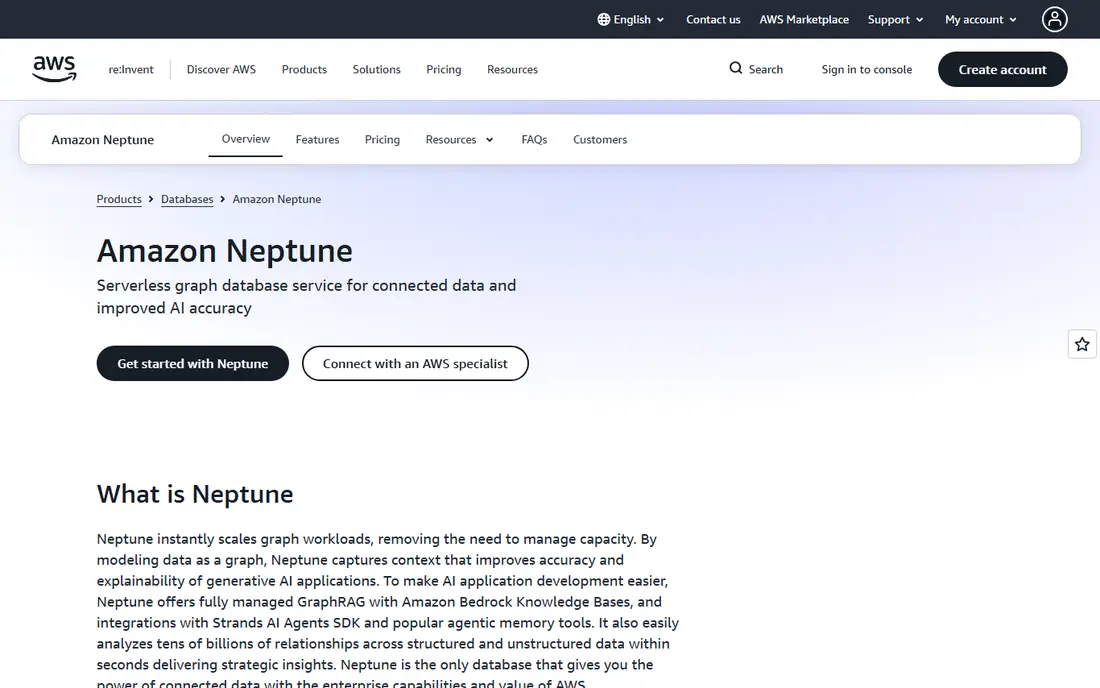Open the FAQs tab

click(x=534, y=140)
